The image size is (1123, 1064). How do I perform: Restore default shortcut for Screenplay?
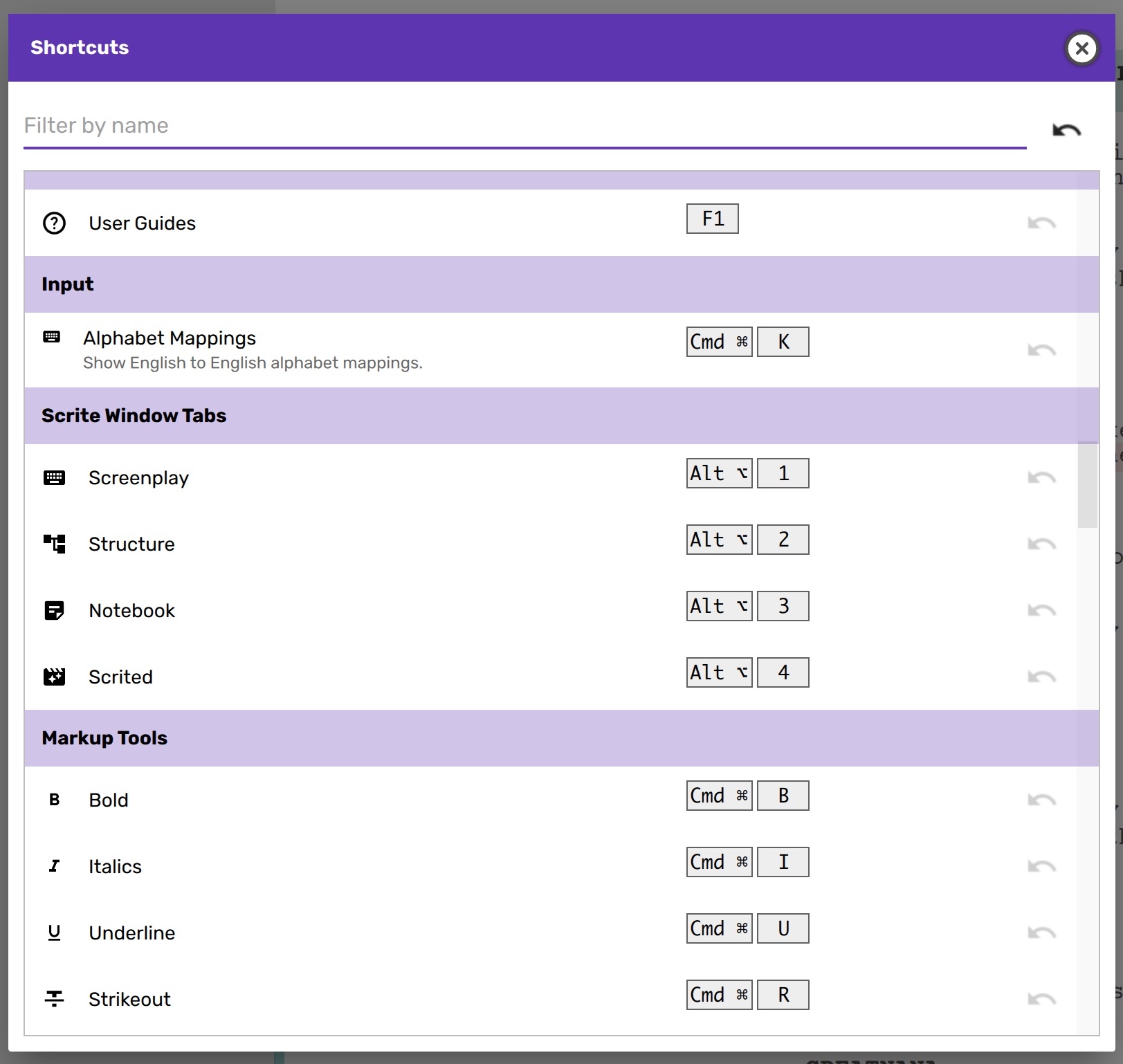click(1041, 477)
